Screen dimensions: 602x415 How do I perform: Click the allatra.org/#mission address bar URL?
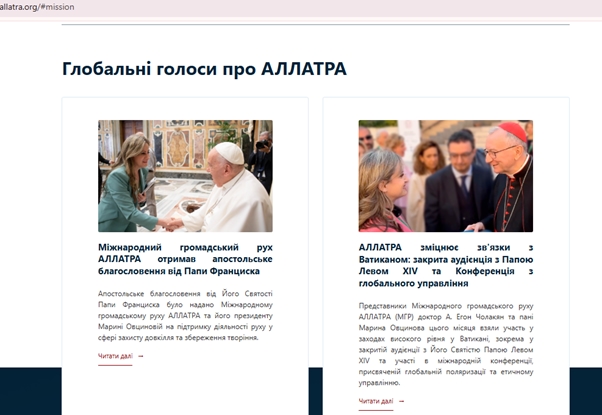click(37, 7)
